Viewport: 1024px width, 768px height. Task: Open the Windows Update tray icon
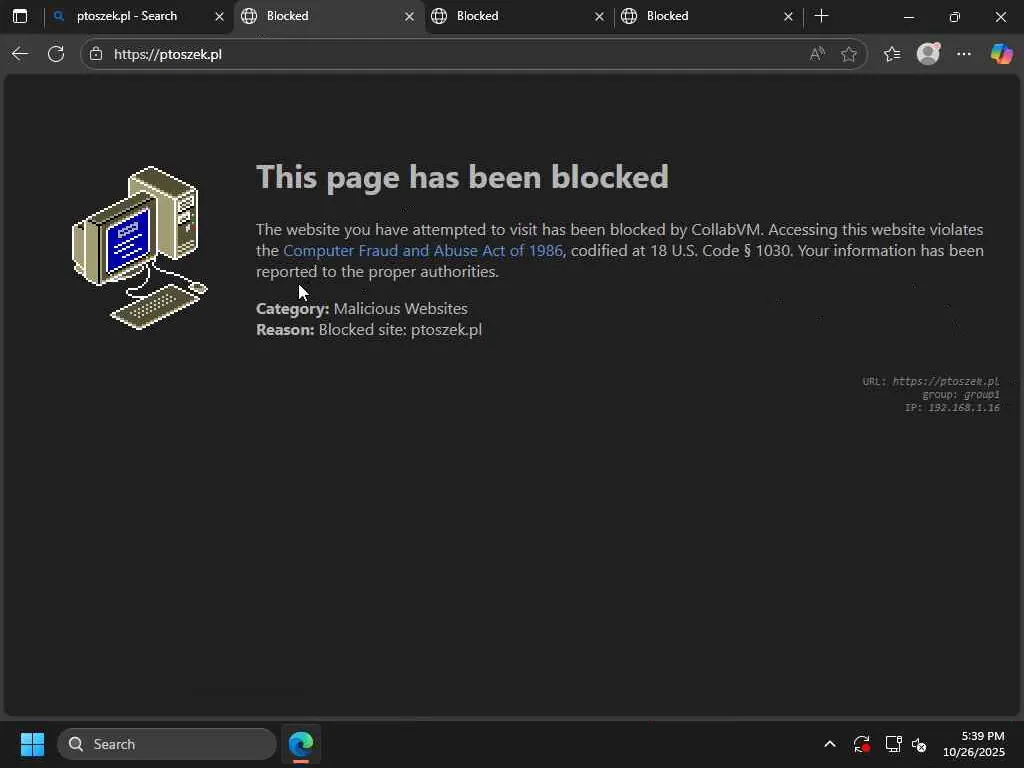tap(861, 744)
